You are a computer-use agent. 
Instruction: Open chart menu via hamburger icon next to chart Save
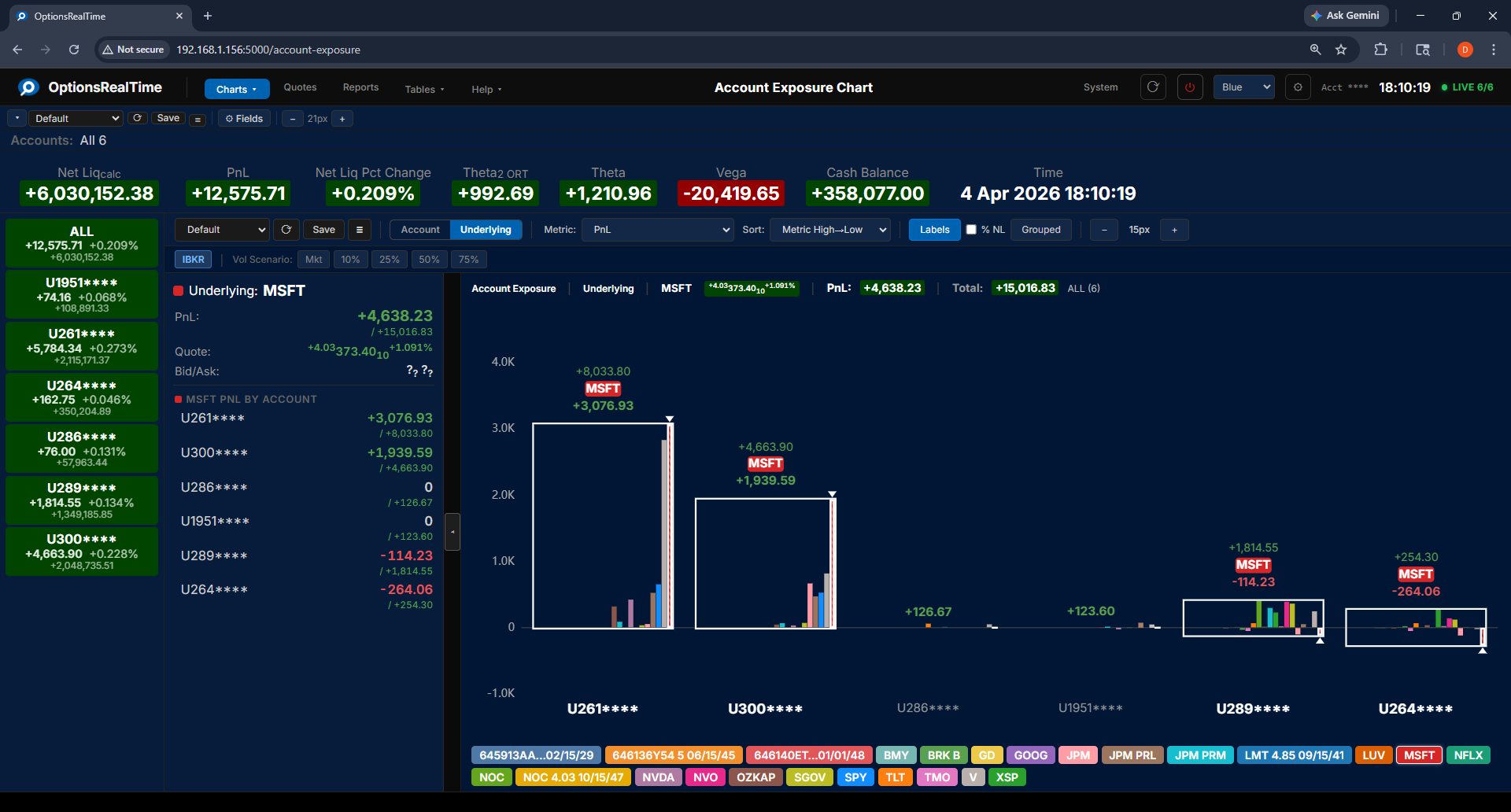(360, 229)
